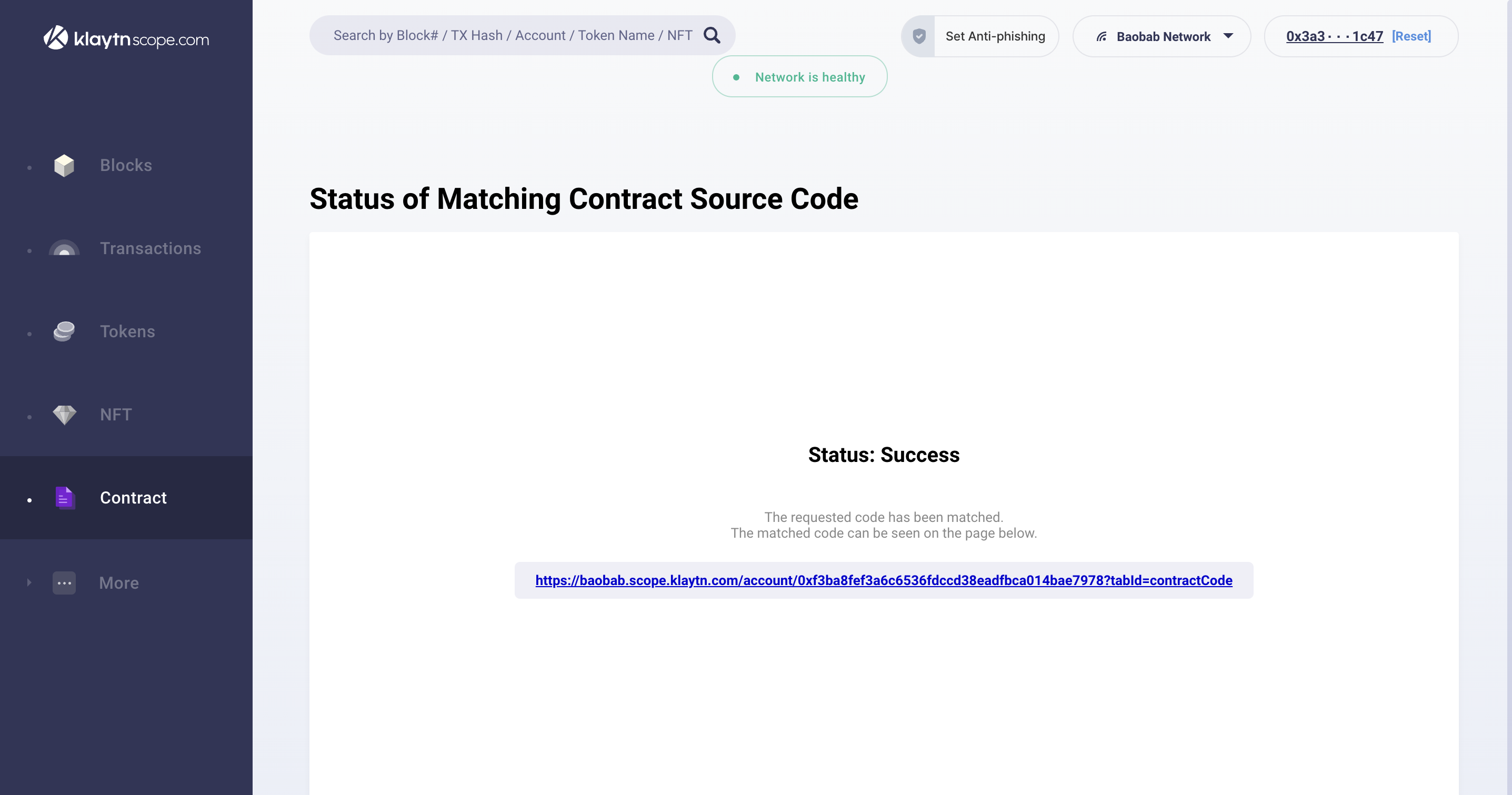Click the Klaytnscope logo
The width and height of the screenshot is (1512, 795).
(x=126, y=38)
